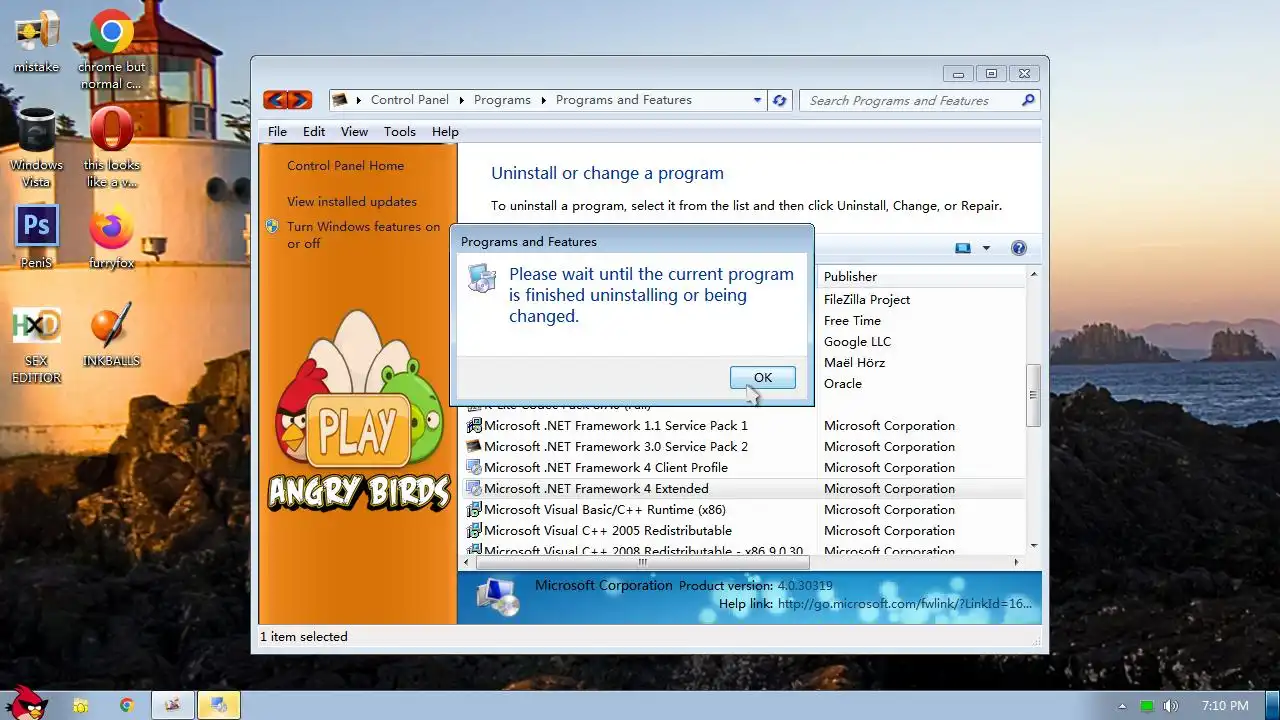Select the HxD 'SEX EDITIOR' desktop icon
This screenshot has height=720, width=1280.
coord(36,344)
